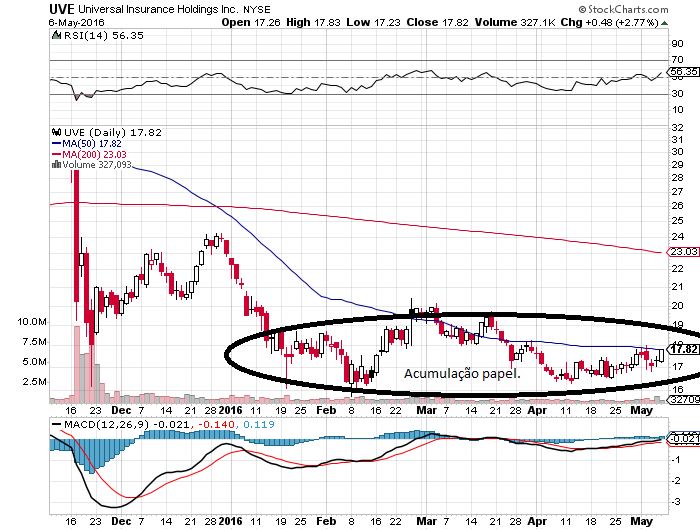This screenshot has height=530, width=700.
Task: Click the UVE ticker symbol in the header
Action: 62,9
